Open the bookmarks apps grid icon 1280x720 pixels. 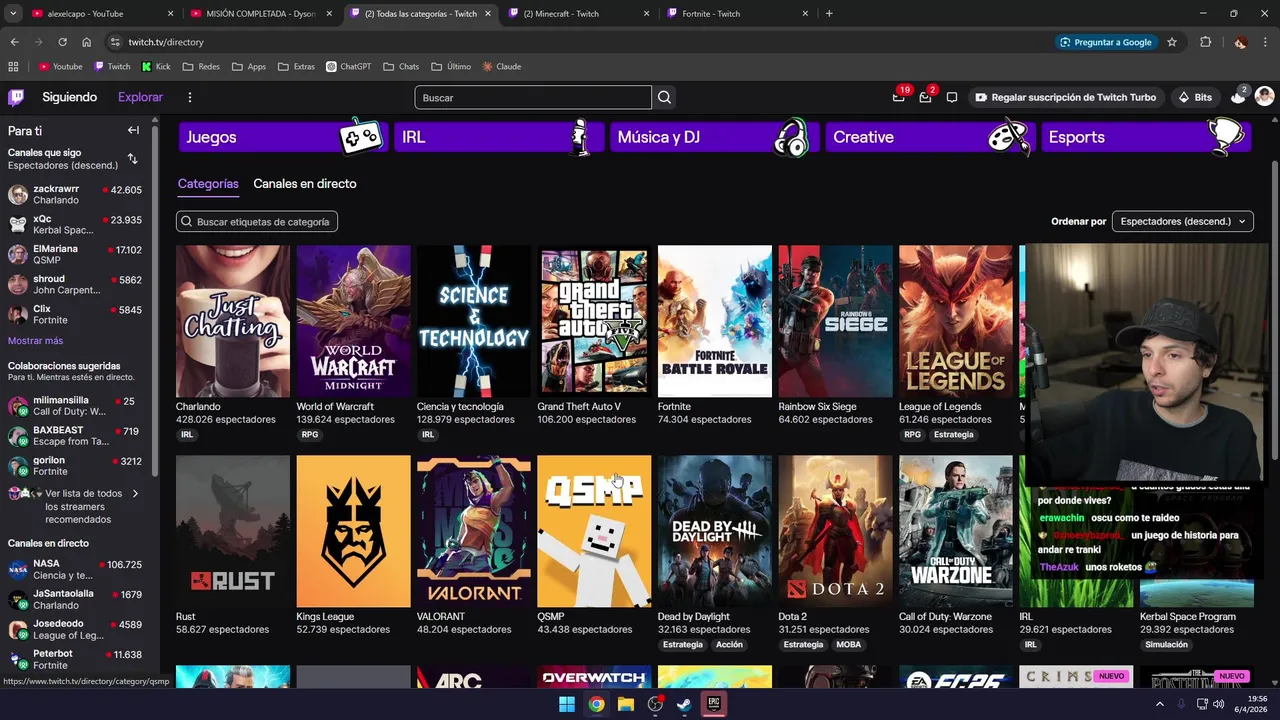point(13,67)
